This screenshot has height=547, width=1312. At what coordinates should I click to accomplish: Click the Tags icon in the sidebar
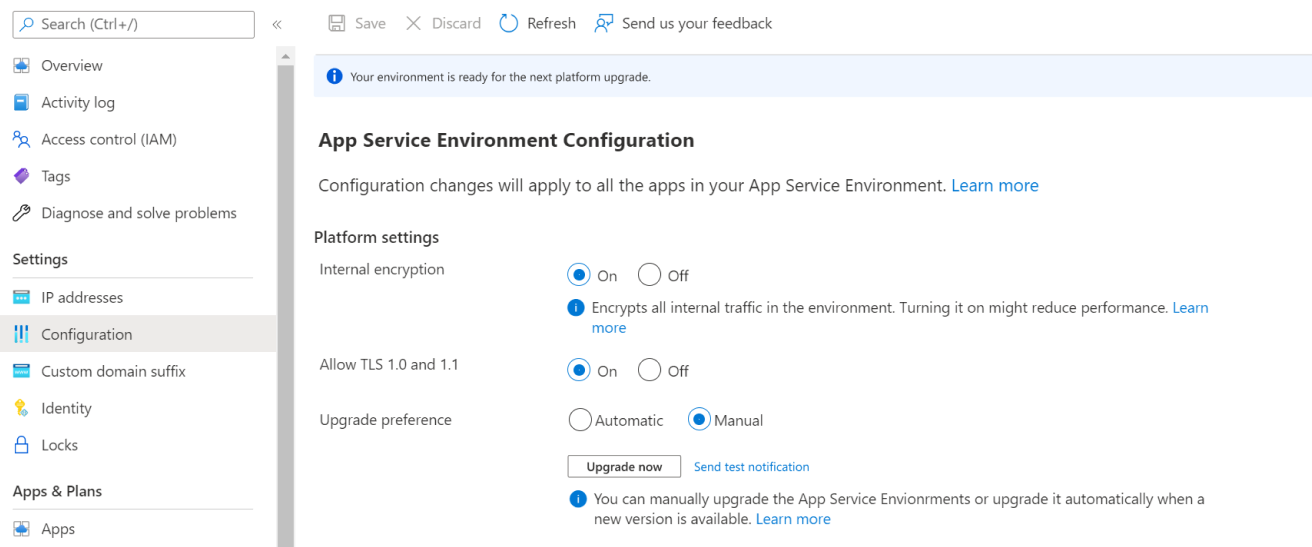(x=21, y=176)
